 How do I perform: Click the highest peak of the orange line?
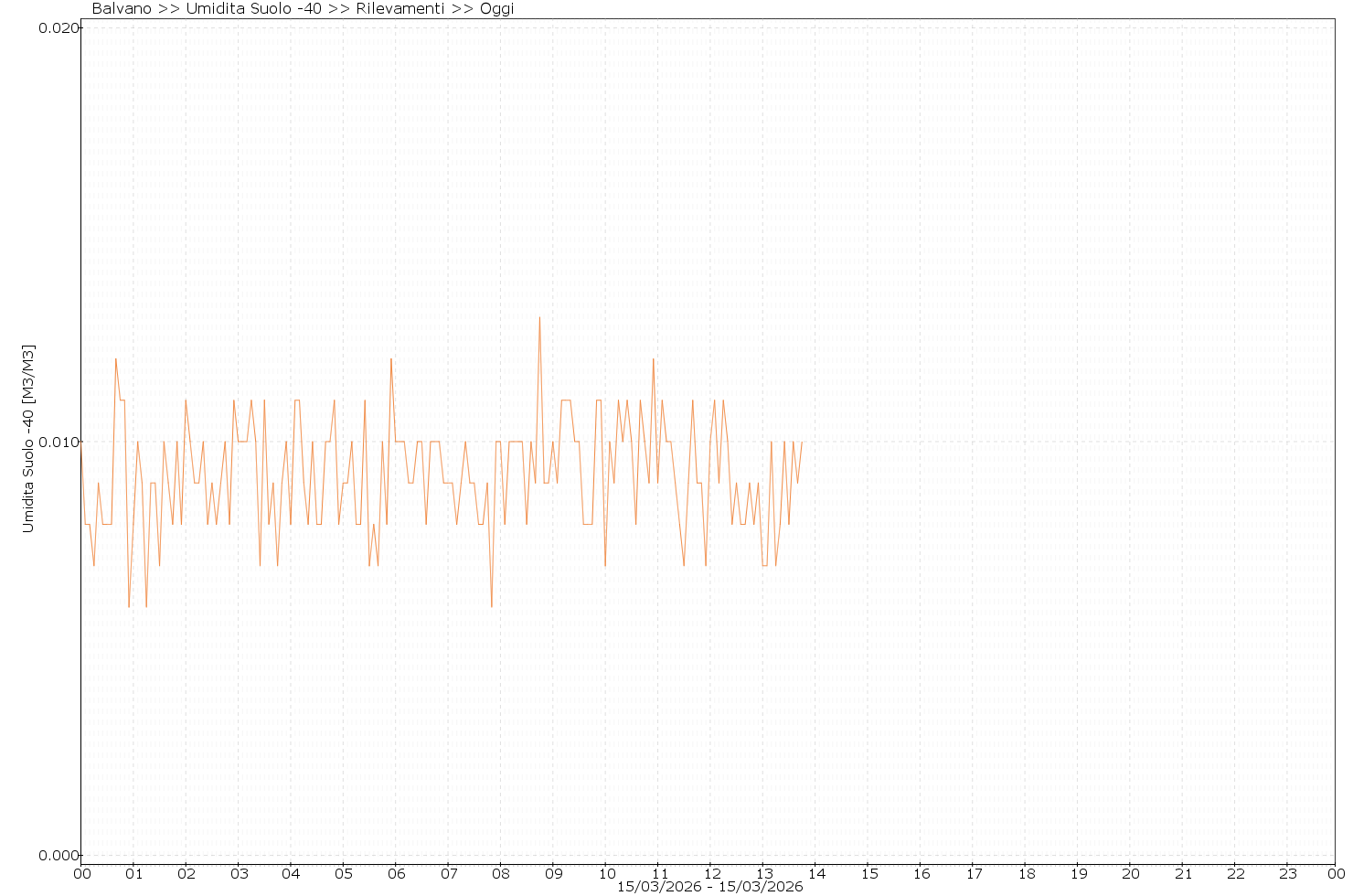tap(539, 317)
